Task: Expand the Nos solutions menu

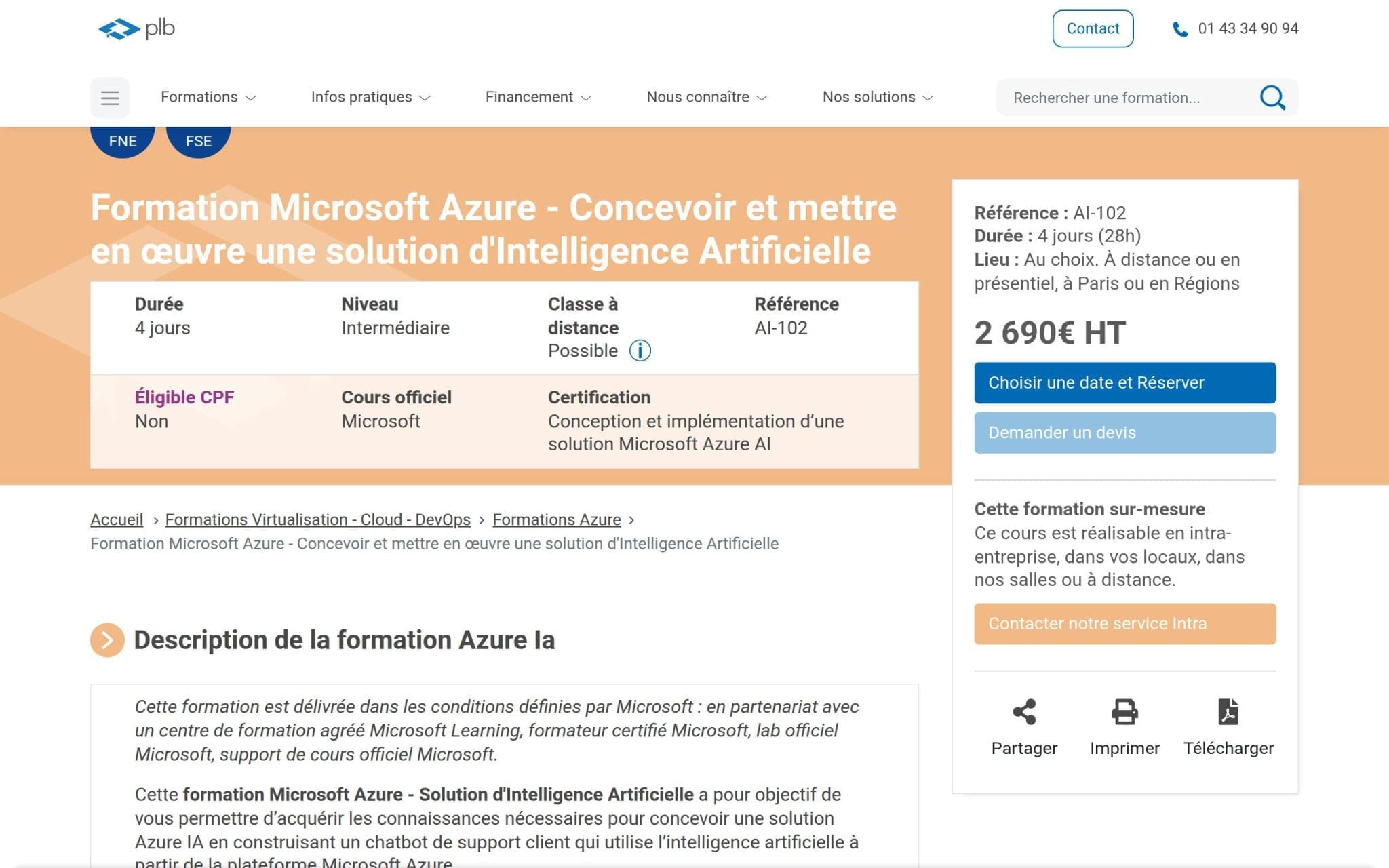Action: 878,97
